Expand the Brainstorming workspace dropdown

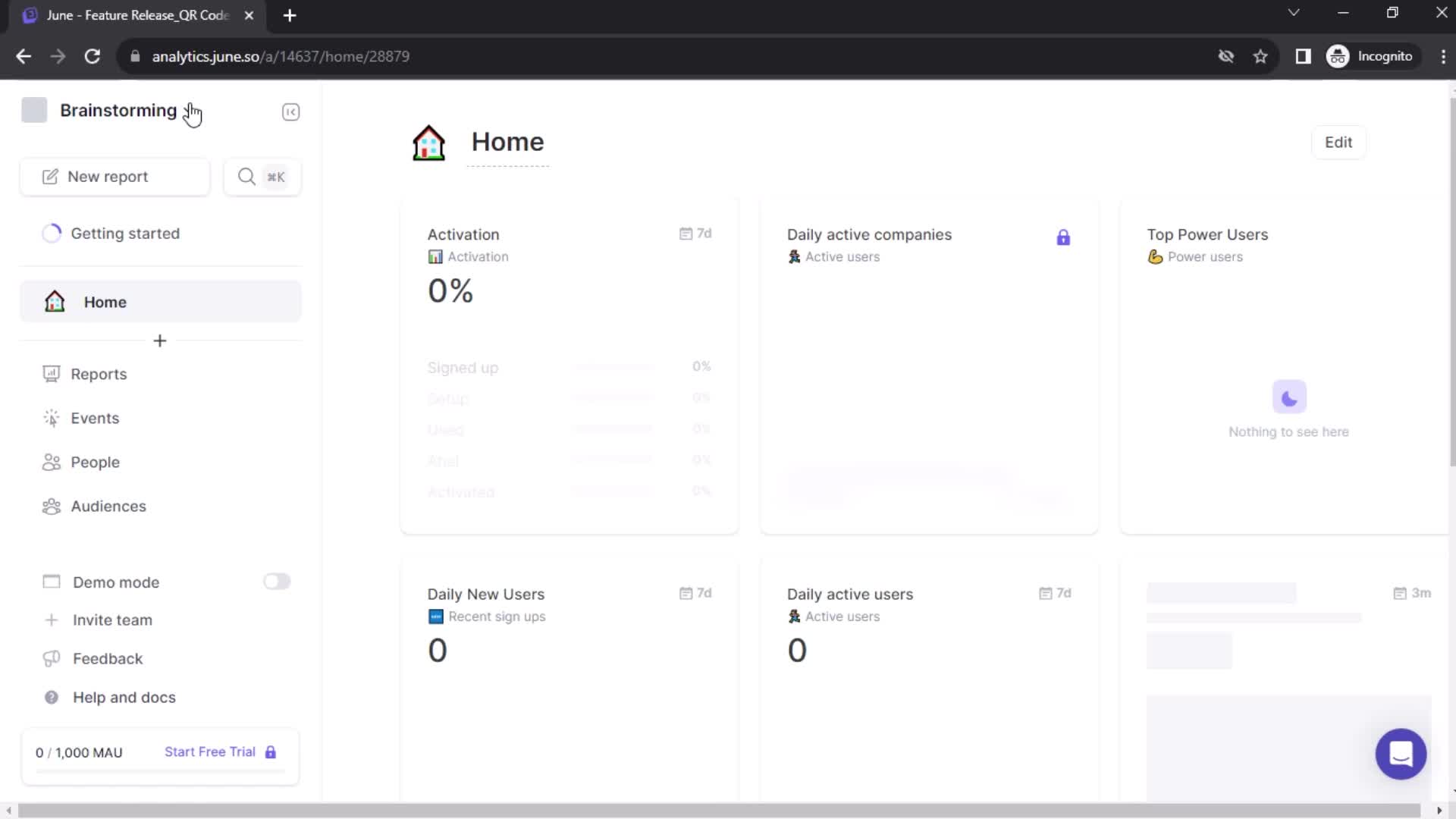pyautogui.click(x=118, y=110)
